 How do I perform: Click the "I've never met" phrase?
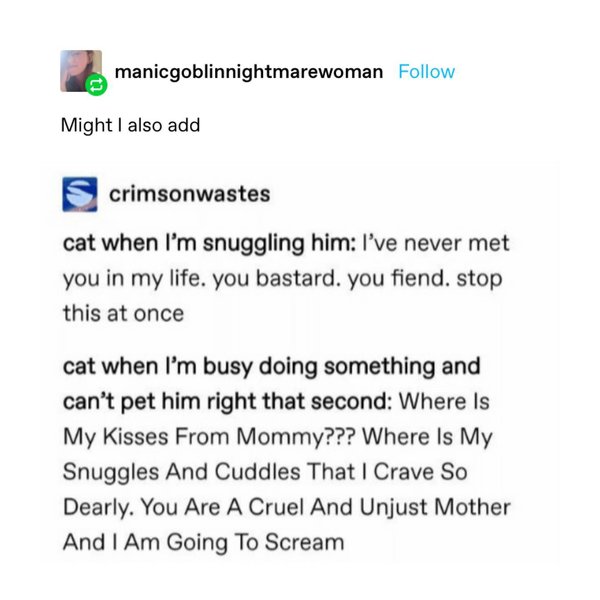pyautogui.click(x=435, y=243)
